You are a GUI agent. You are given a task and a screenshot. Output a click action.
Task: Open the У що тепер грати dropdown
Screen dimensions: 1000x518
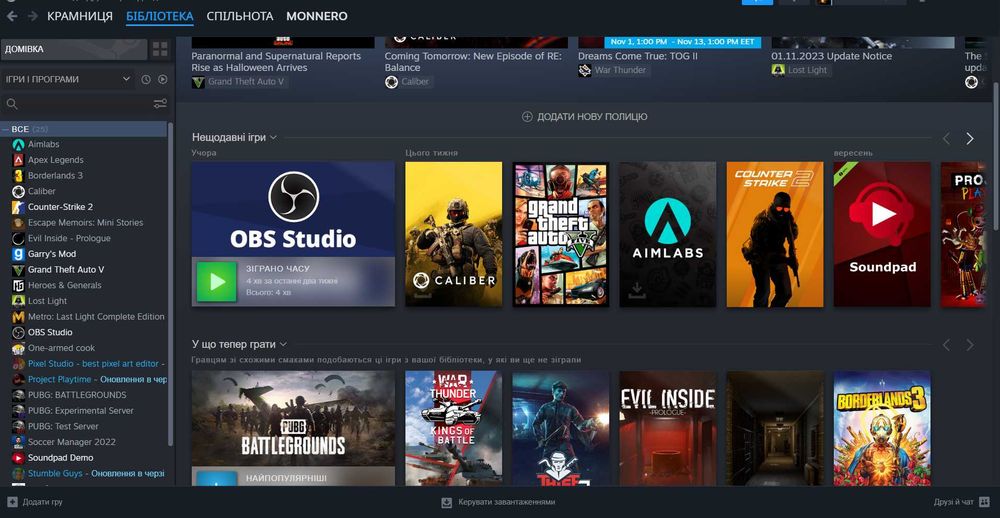coord(283,344)
